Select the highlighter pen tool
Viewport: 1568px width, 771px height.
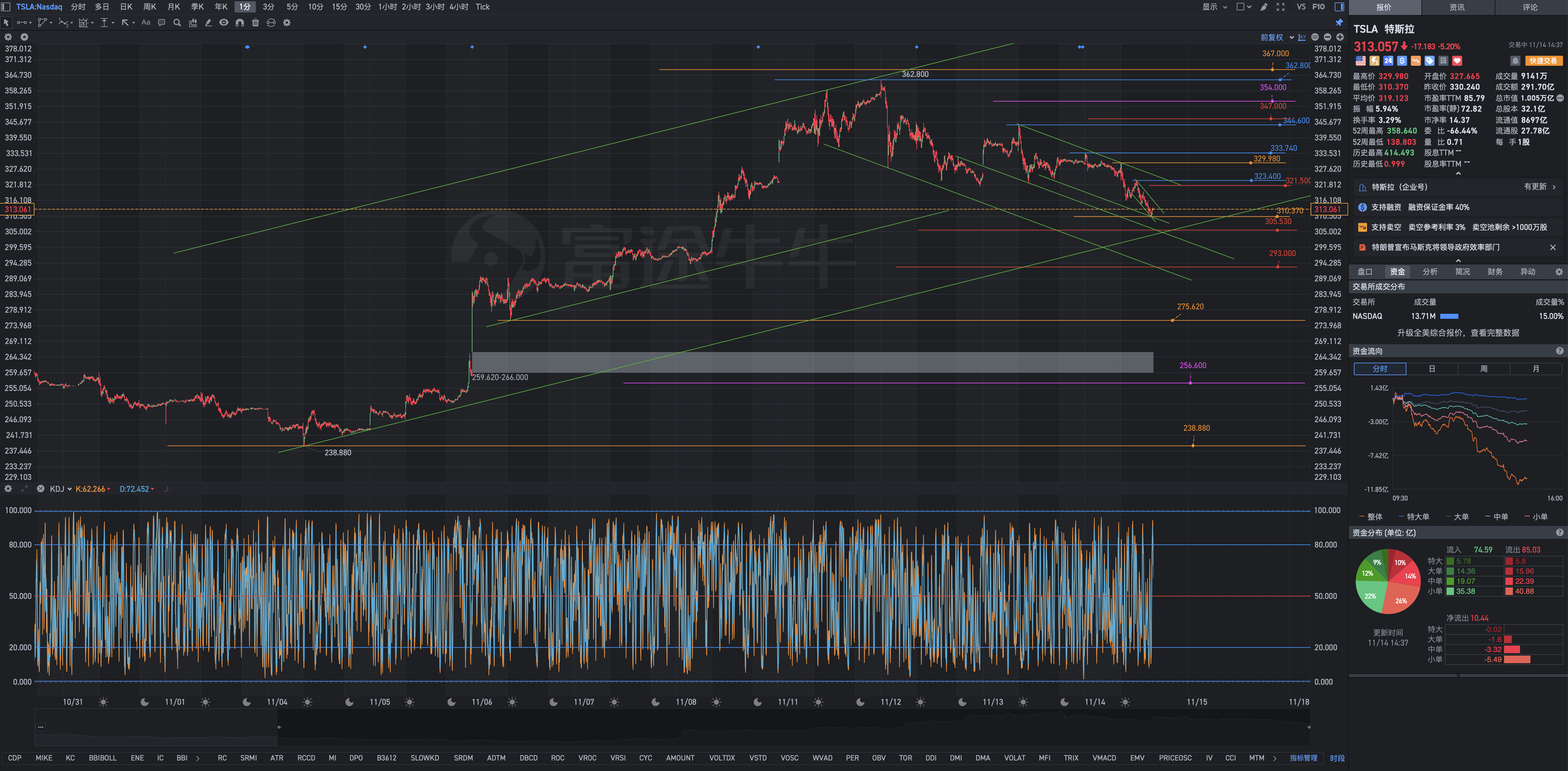(208, 23)
